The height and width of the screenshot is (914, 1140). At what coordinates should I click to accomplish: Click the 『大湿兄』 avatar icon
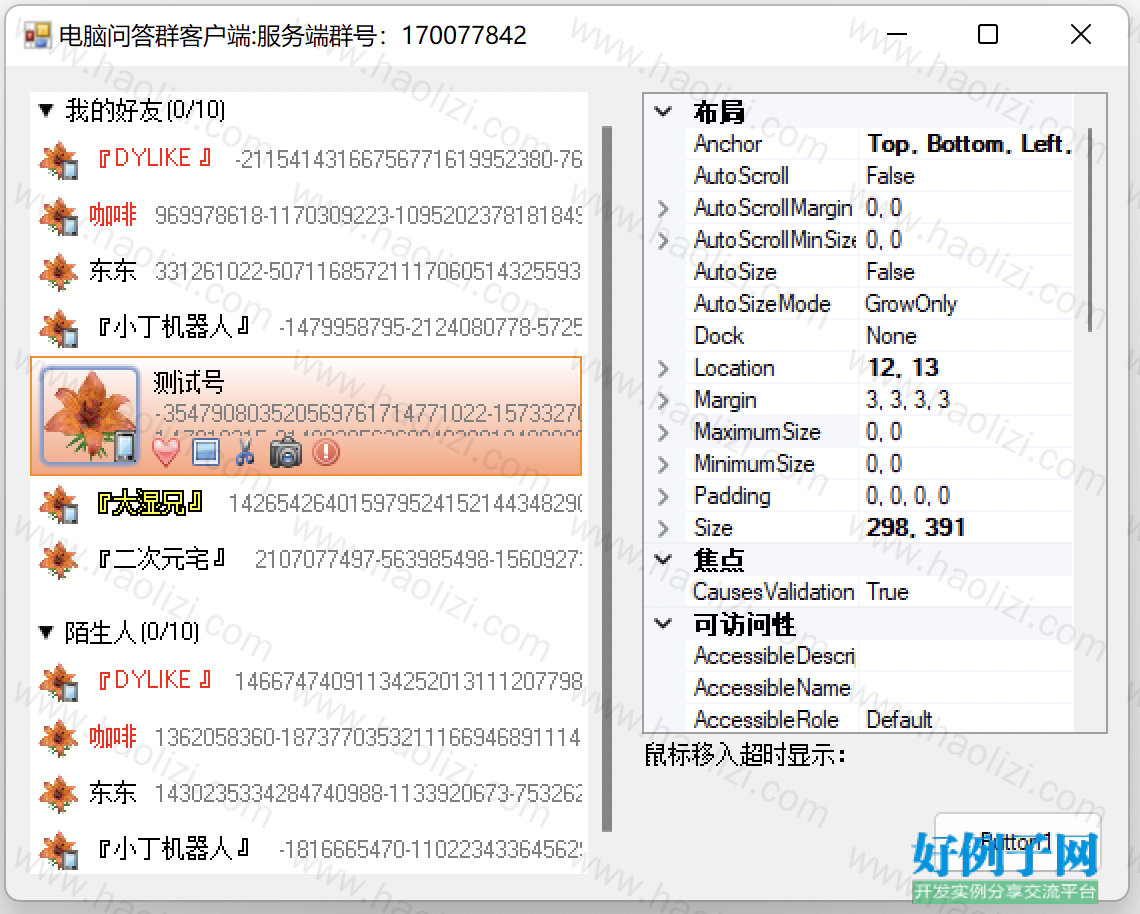59,504
